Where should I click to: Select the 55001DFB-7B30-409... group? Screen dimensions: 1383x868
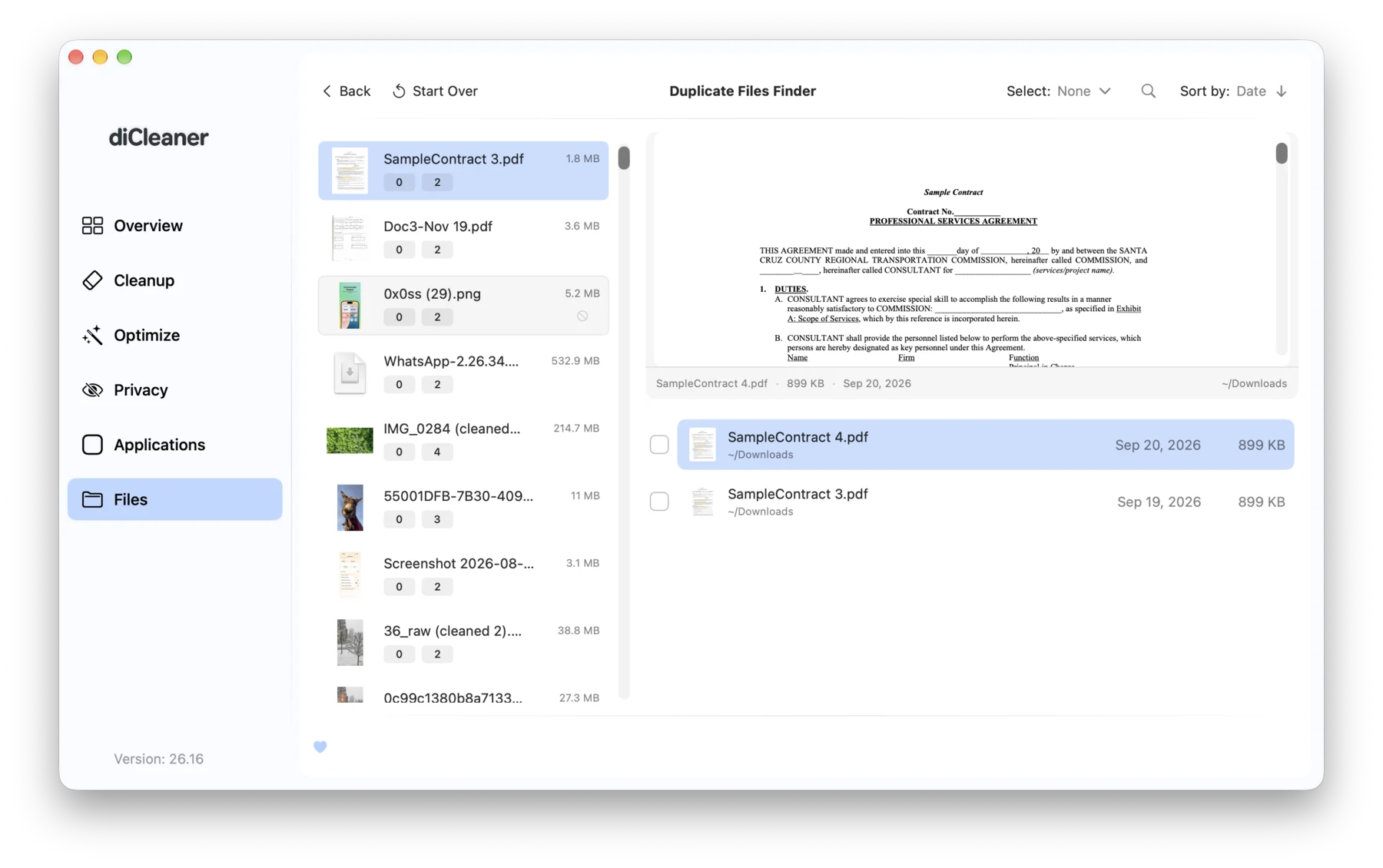(463, 508)
